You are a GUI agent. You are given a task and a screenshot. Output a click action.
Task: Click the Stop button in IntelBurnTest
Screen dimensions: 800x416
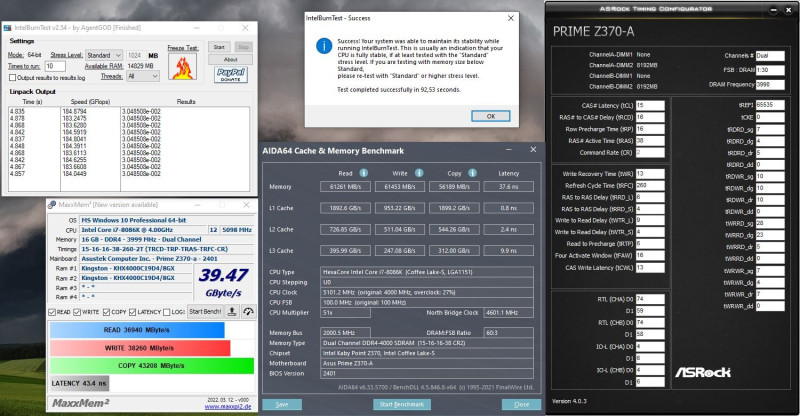click(x=243, y=47)
